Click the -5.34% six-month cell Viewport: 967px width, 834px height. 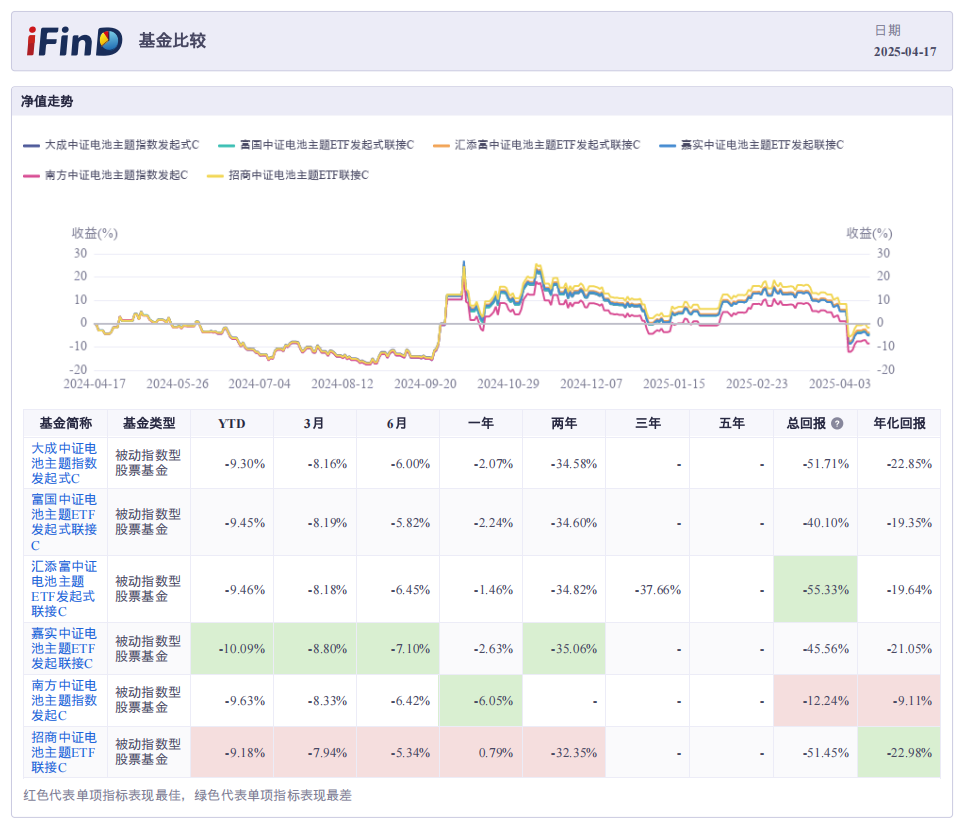(398, 753)
